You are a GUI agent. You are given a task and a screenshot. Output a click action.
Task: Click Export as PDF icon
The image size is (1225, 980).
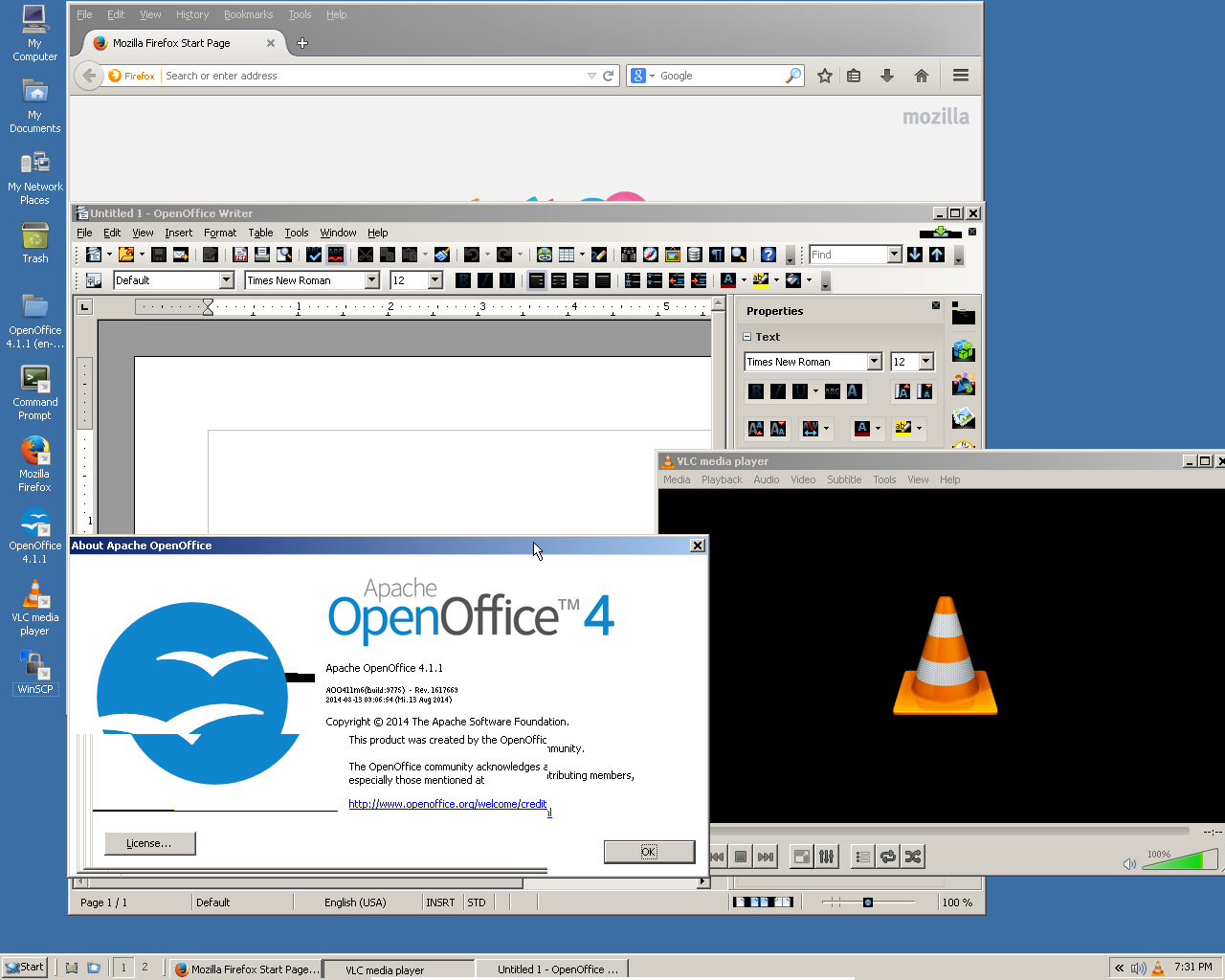tap(240, 255)
